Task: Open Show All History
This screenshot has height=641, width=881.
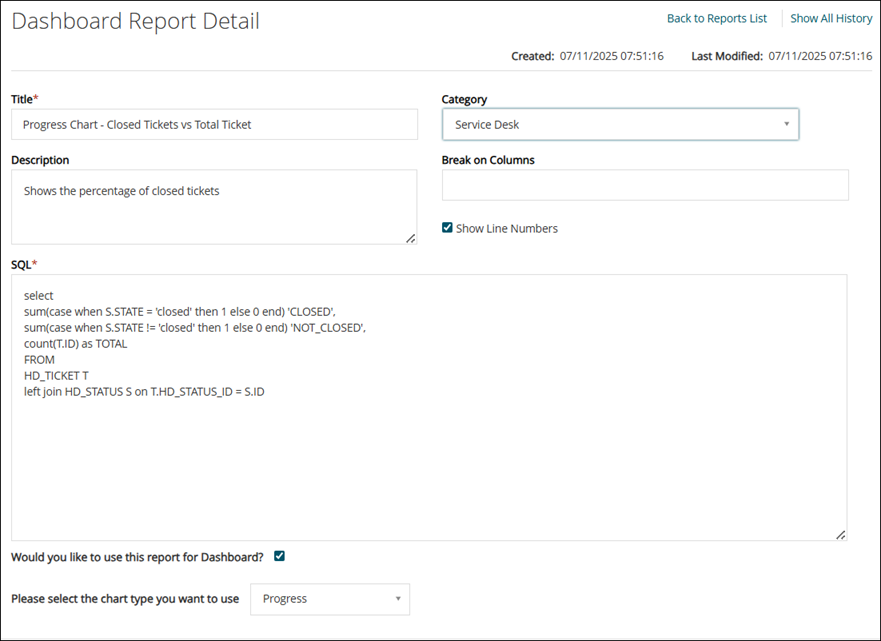Action: pyautogui.click(x=831, y=18)
